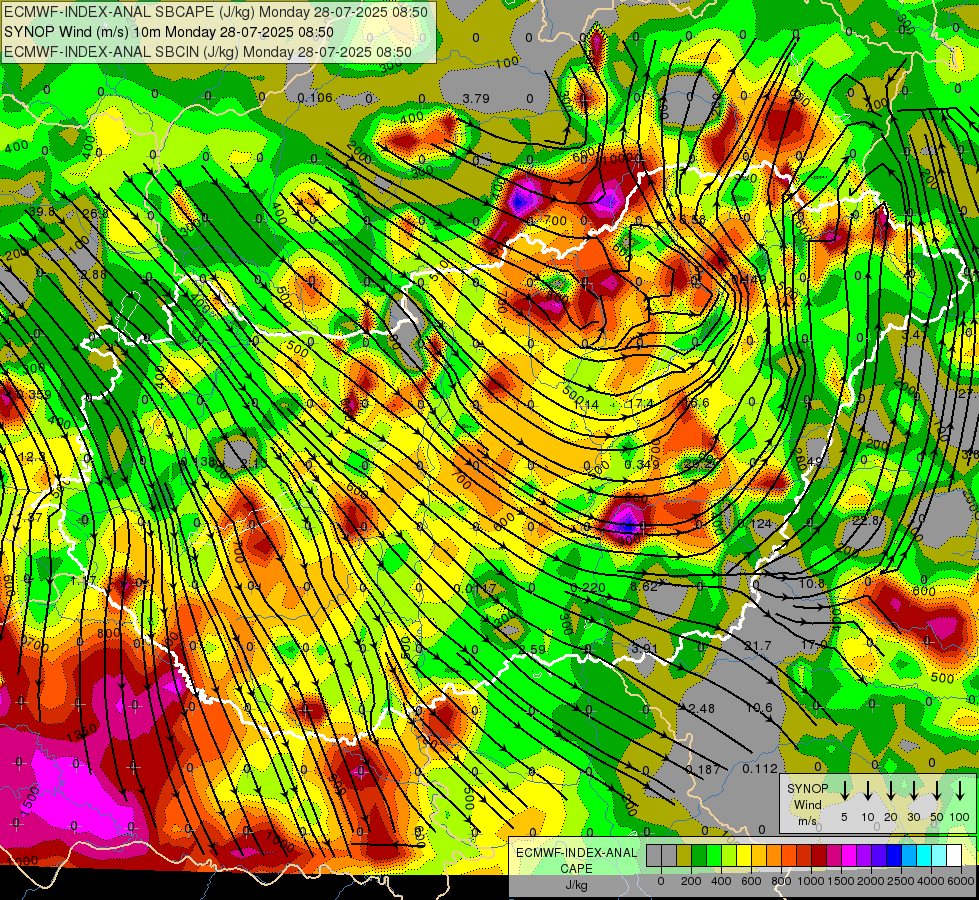Screen dimensions: 979x900
Task: Click the 4000 tick in the CAPE legend
Action: (930, 881)
